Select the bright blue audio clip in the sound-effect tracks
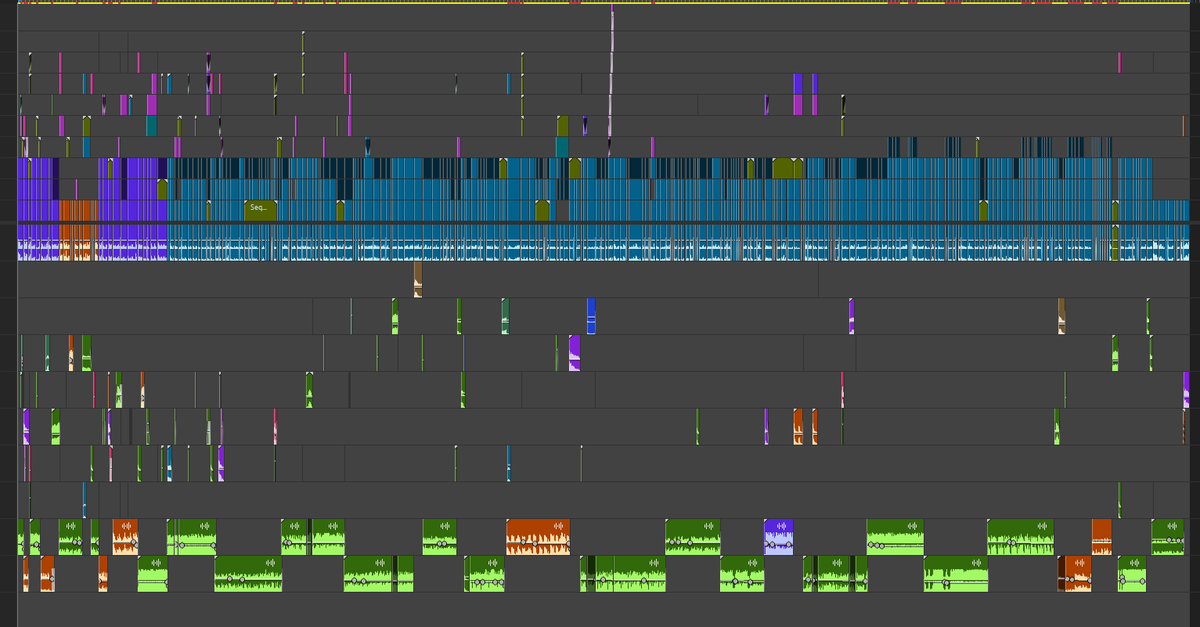Viewport: 1200px width, 627px height. tap(591, 316)
